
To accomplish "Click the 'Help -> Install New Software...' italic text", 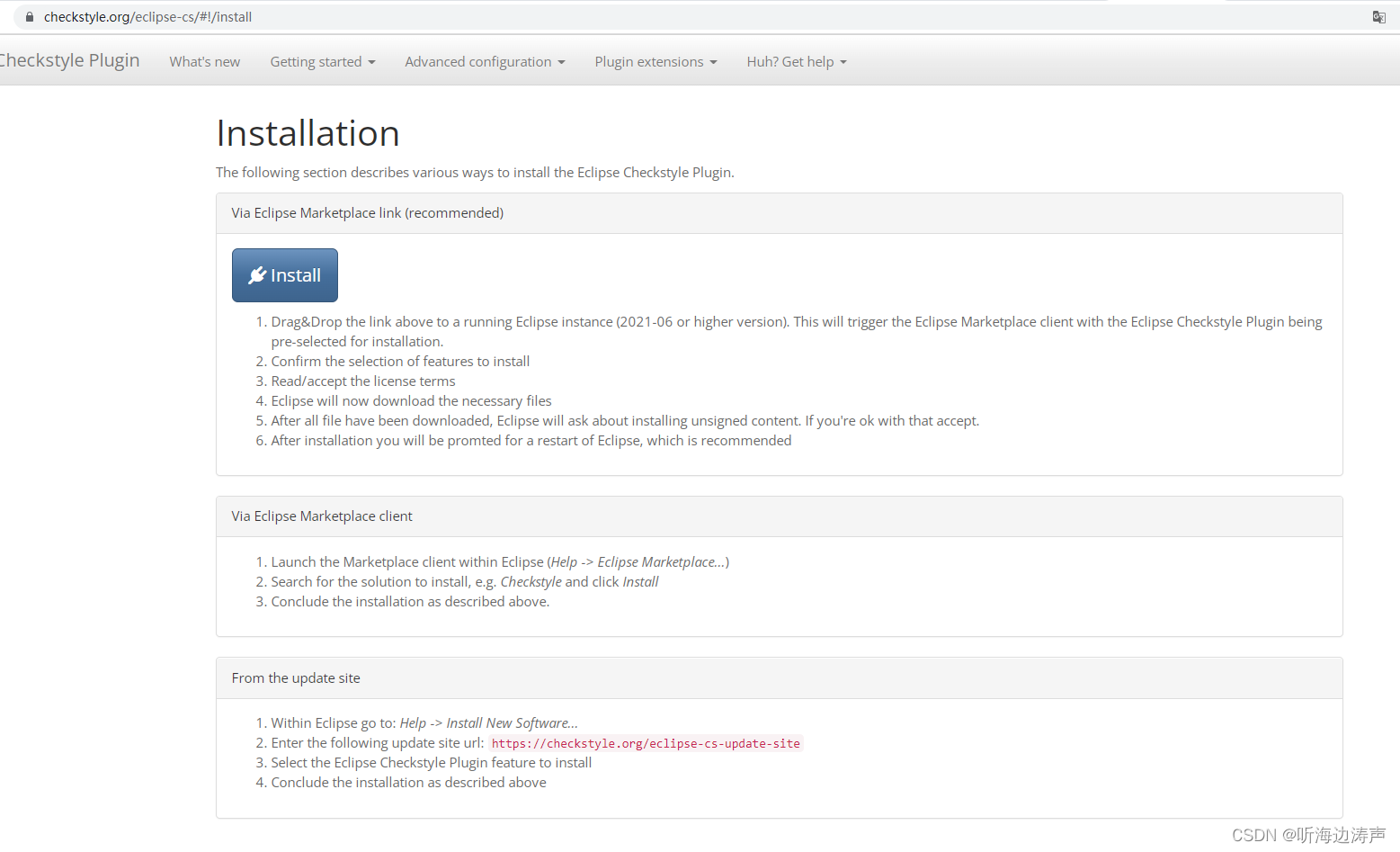I will 488,723.
